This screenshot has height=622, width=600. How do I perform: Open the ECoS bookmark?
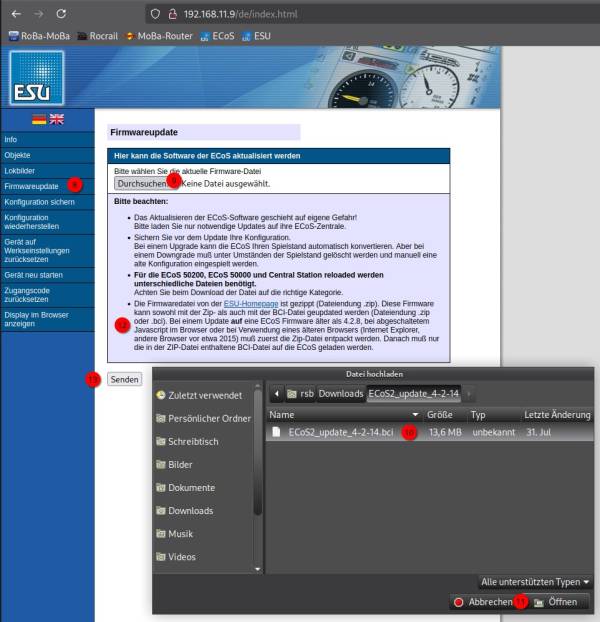[x=217, y=36]
